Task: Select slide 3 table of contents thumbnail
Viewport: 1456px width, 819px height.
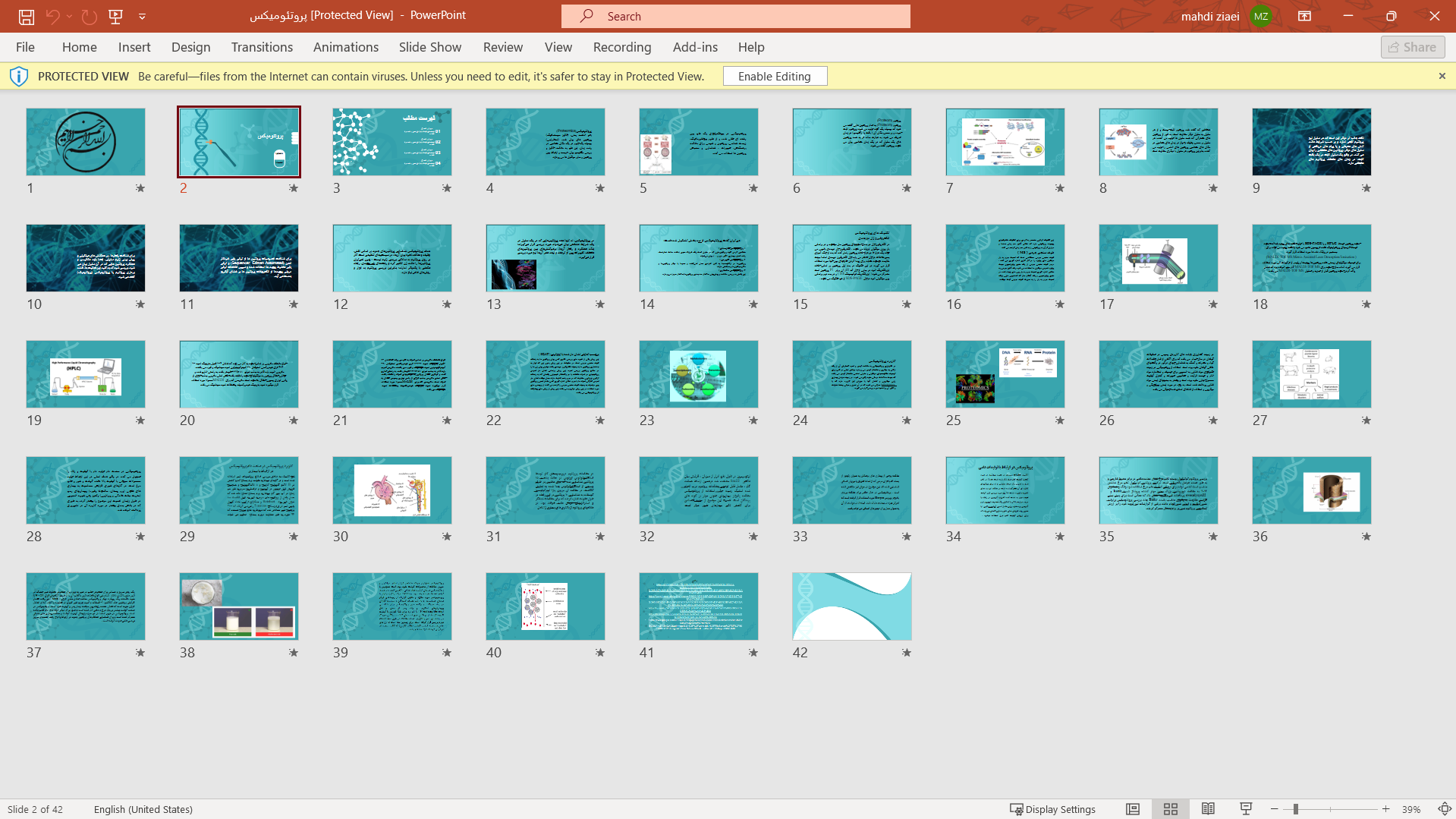Action: 392,142
